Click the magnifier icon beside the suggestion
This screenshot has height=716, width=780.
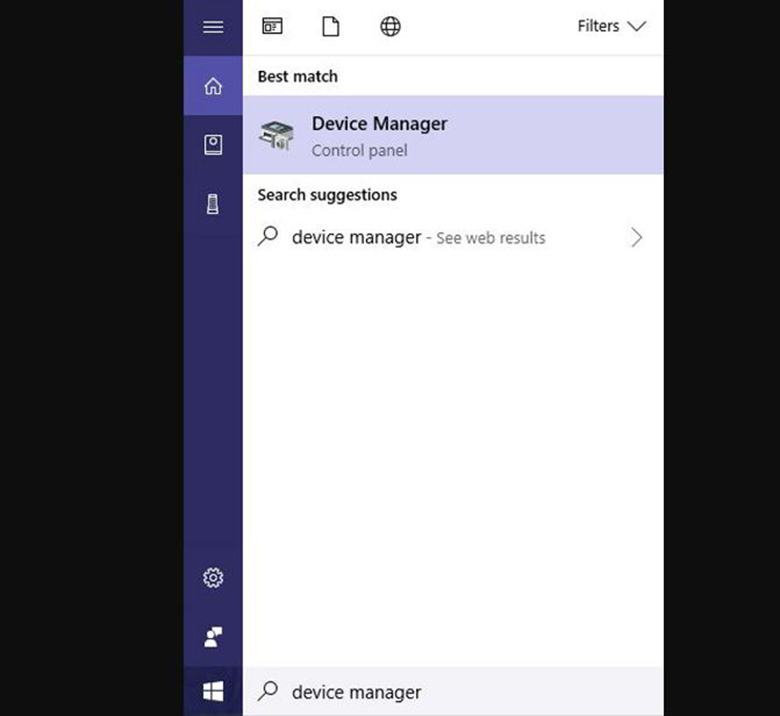pyautogui.click(x=268, y=237)
